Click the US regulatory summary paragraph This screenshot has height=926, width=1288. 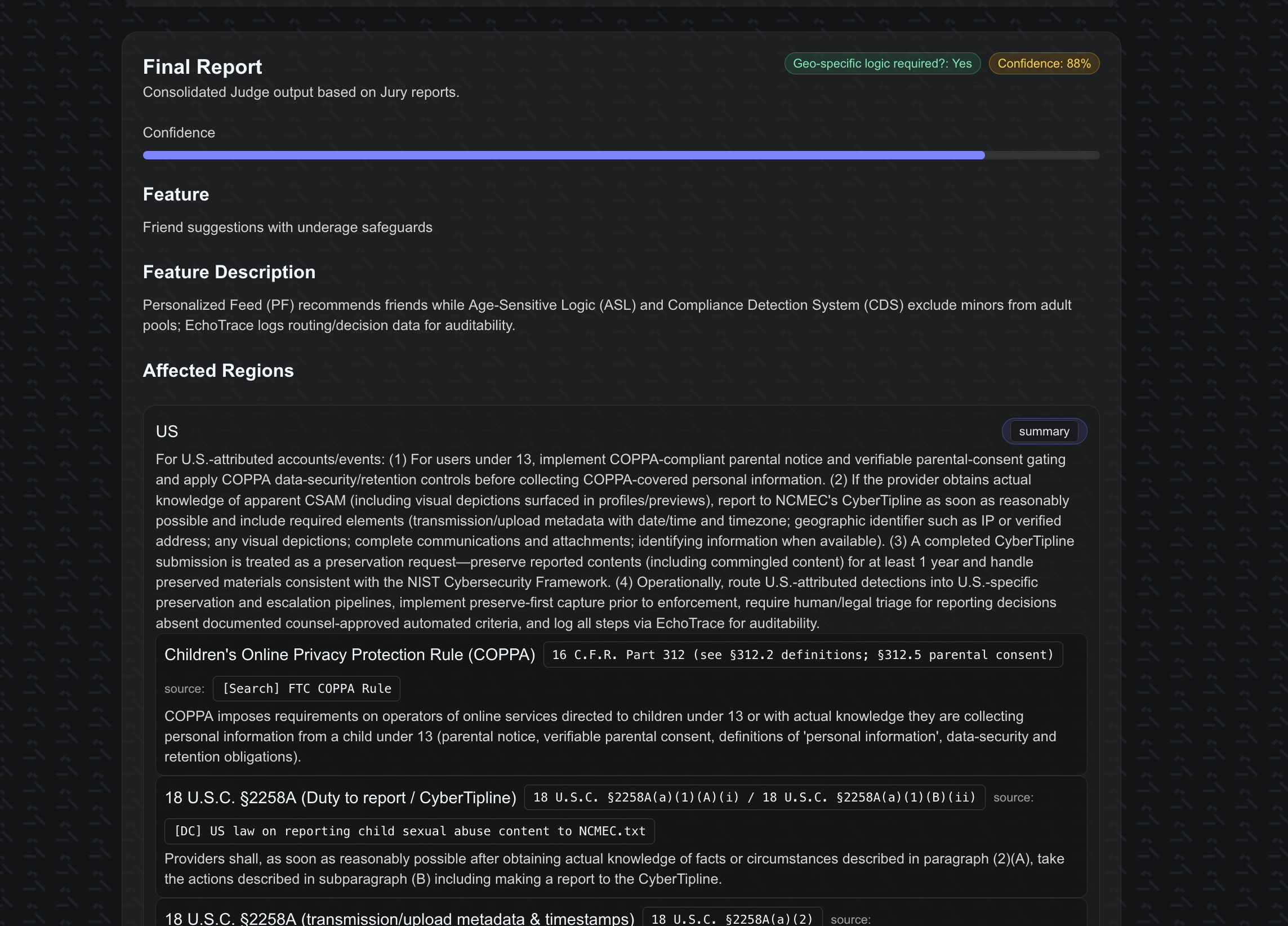(614, 541)
